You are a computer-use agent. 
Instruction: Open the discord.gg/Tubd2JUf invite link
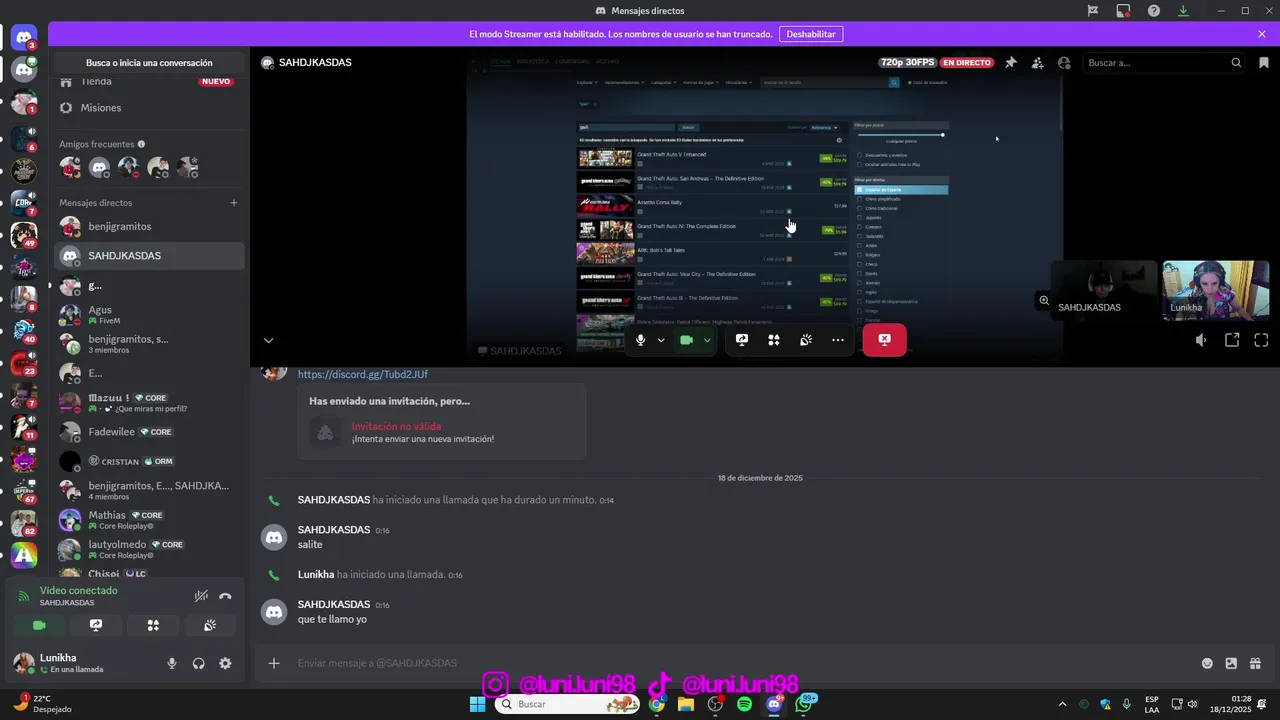[x=362, y=374]
